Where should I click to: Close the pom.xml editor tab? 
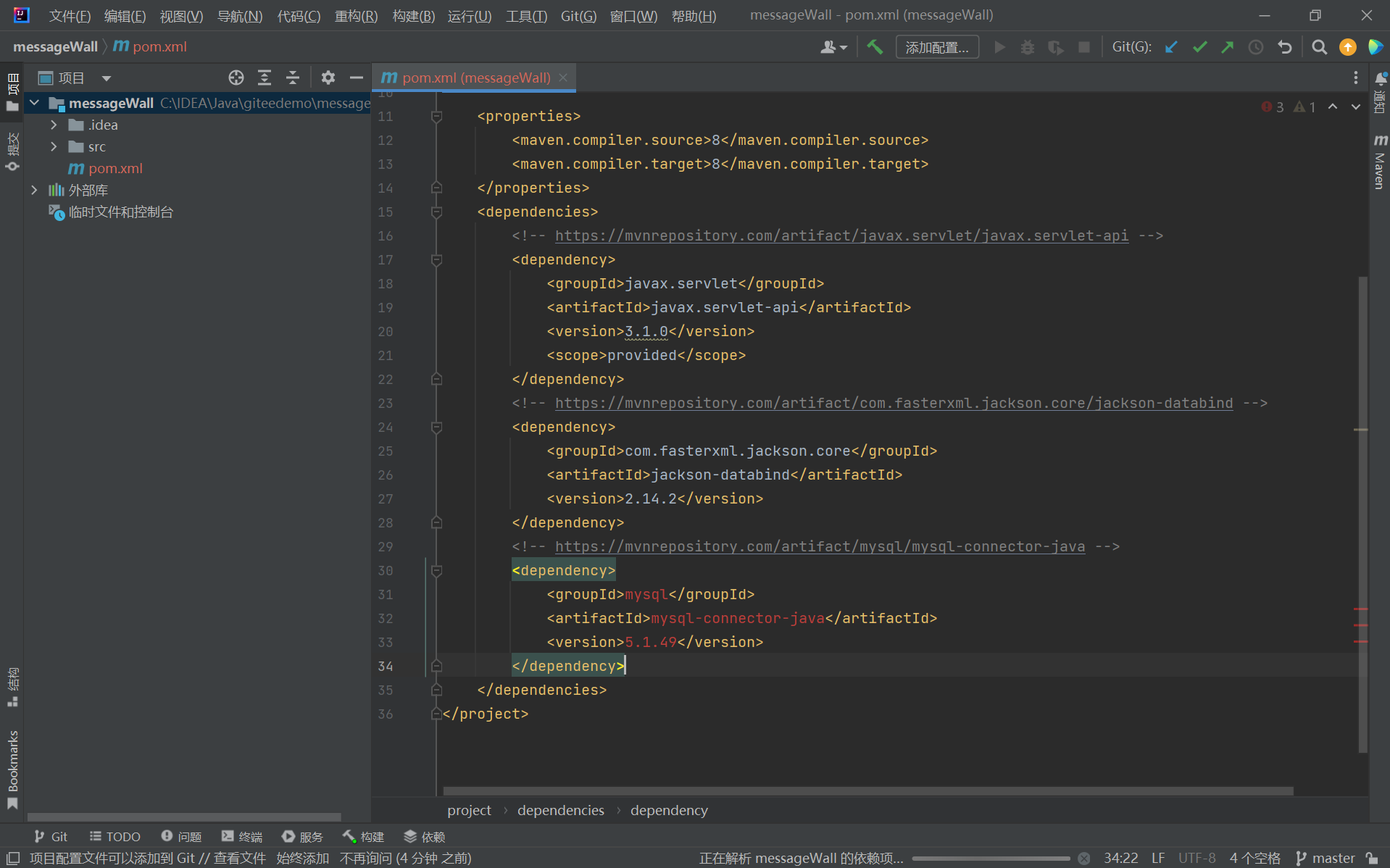[563, 78]
